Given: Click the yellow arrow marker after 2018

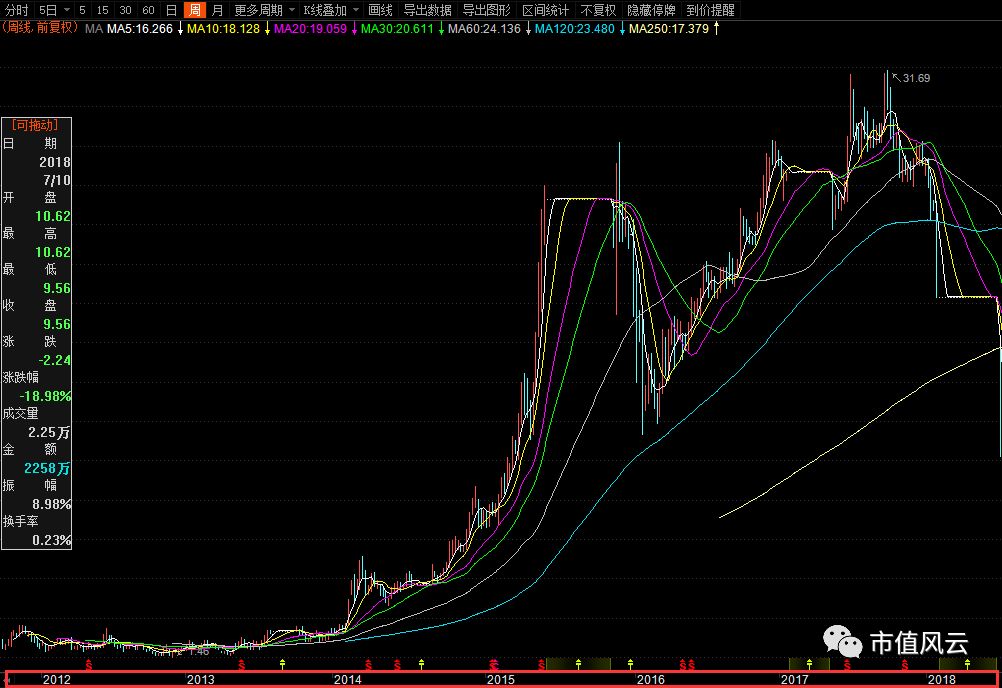Looking at the screenshot, I should [x=967, y=665].
